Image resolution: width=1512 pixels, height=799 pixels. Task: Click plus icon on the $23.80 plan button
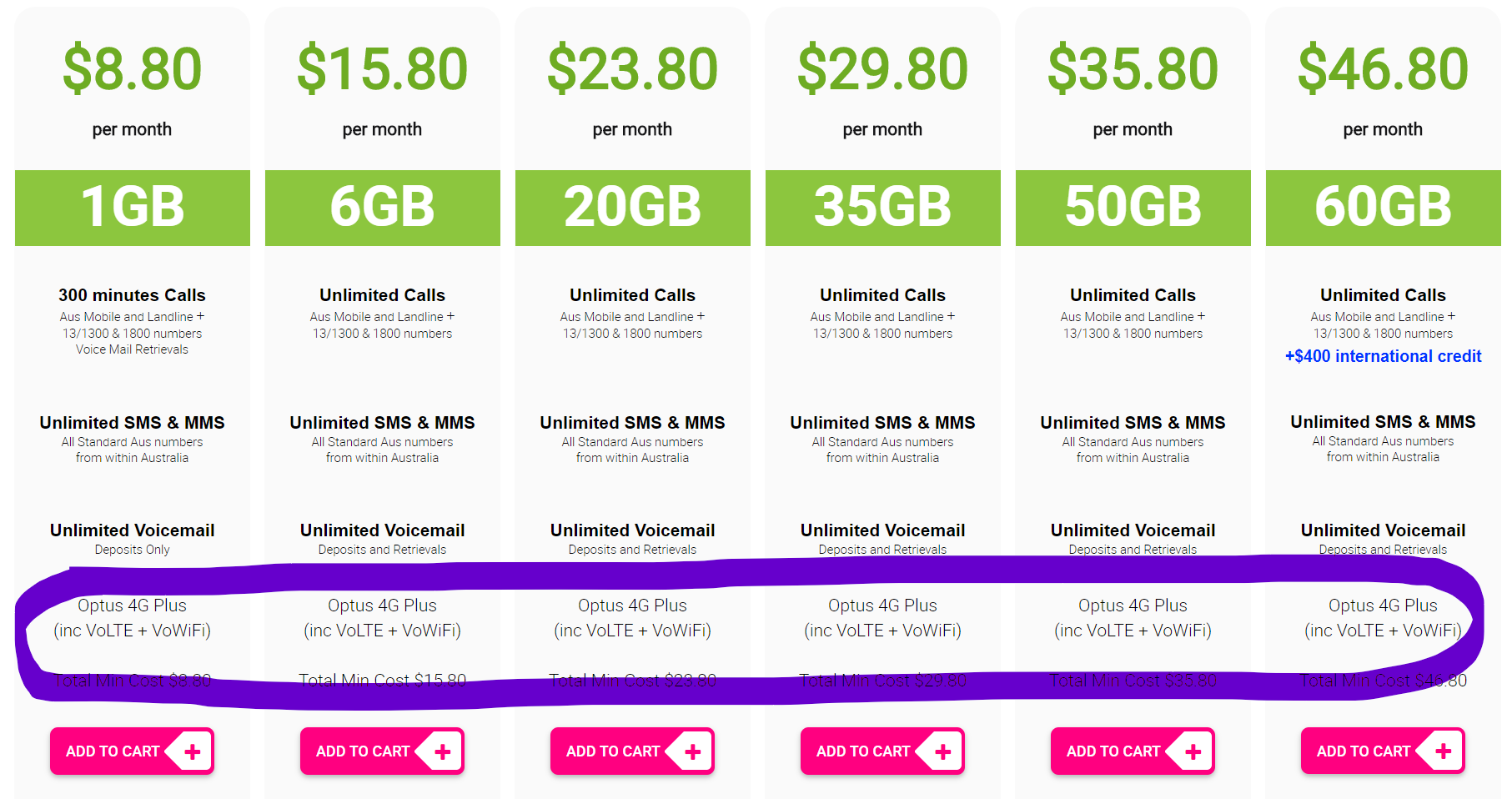coord(693,751)
